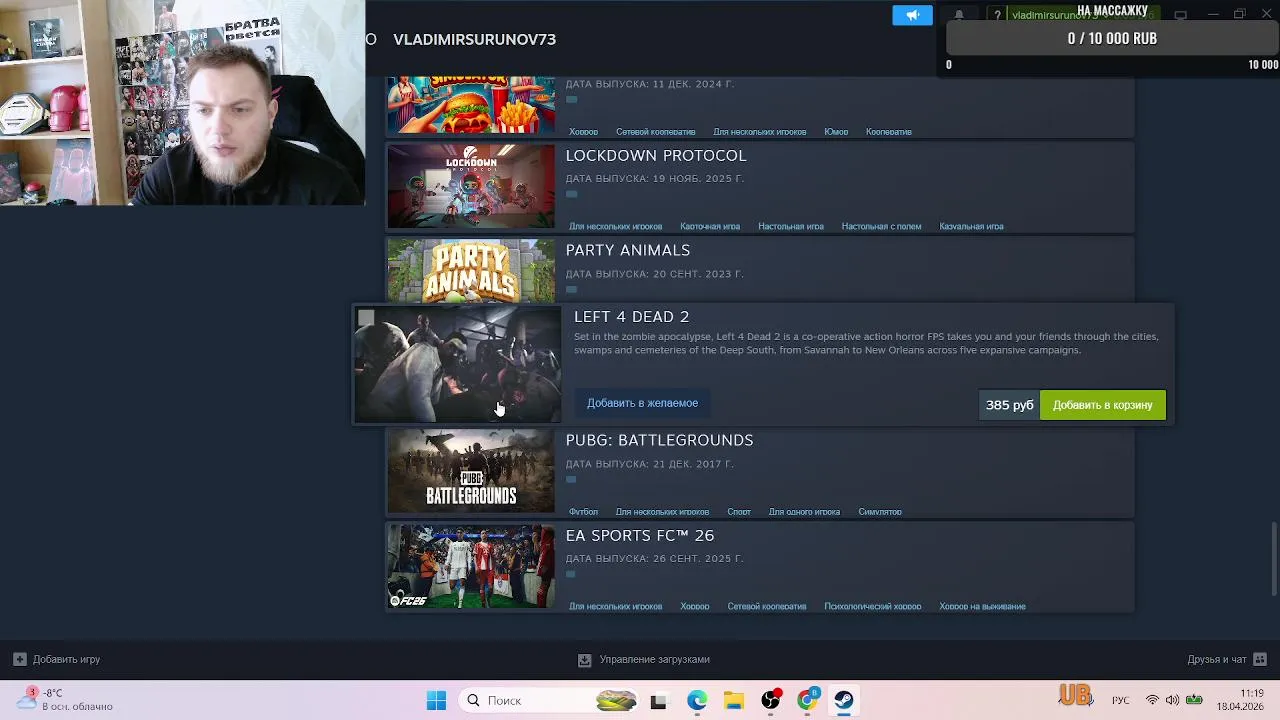Select the Юмор tag

pos(836,132)
